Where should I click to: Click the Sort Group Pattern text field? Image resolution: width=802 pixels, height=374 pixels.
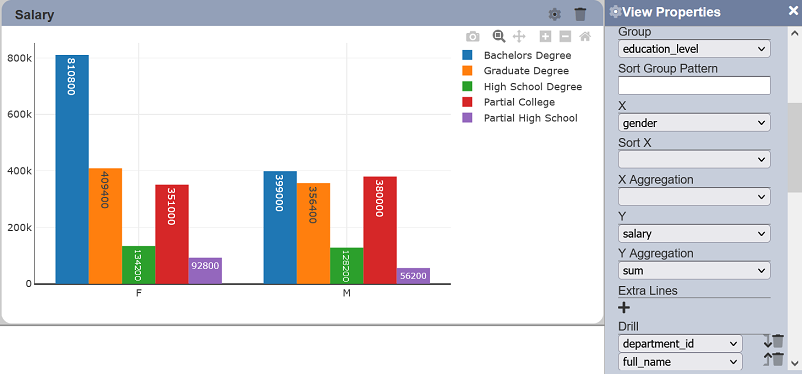tap(694, 85)
